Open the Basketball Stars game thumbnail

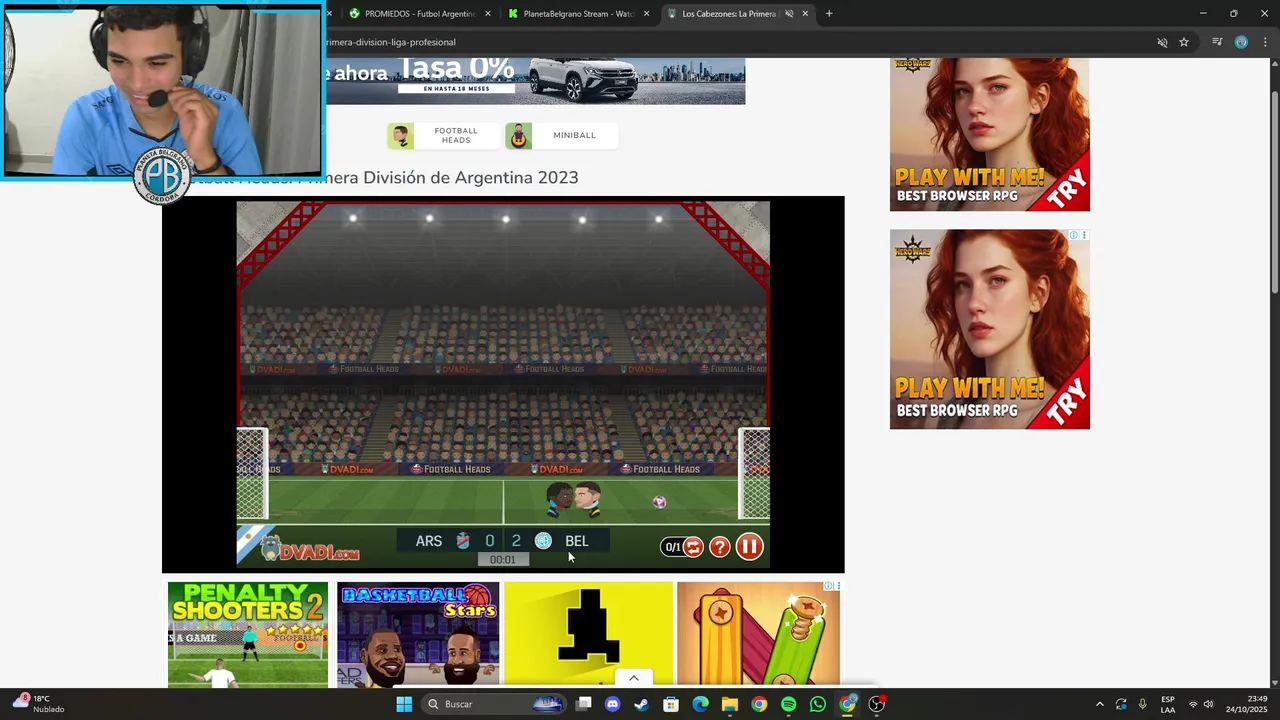click(x=418, y=634)
